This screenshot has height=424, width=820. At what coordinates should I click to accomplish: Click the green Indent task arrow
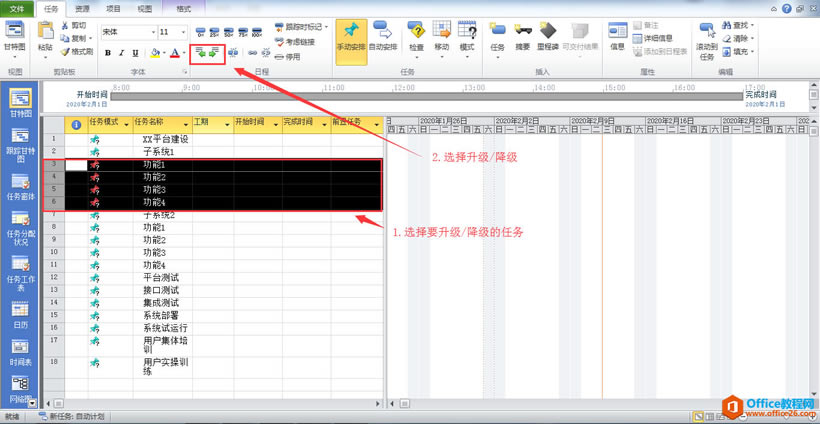coord(215,52)
